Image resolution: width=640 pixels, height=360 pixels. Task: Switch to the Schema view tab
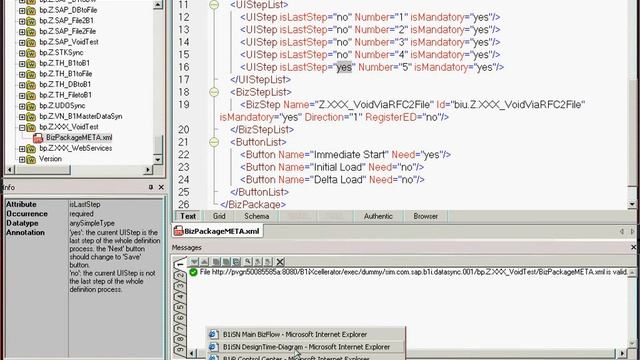tap(256, 216)
